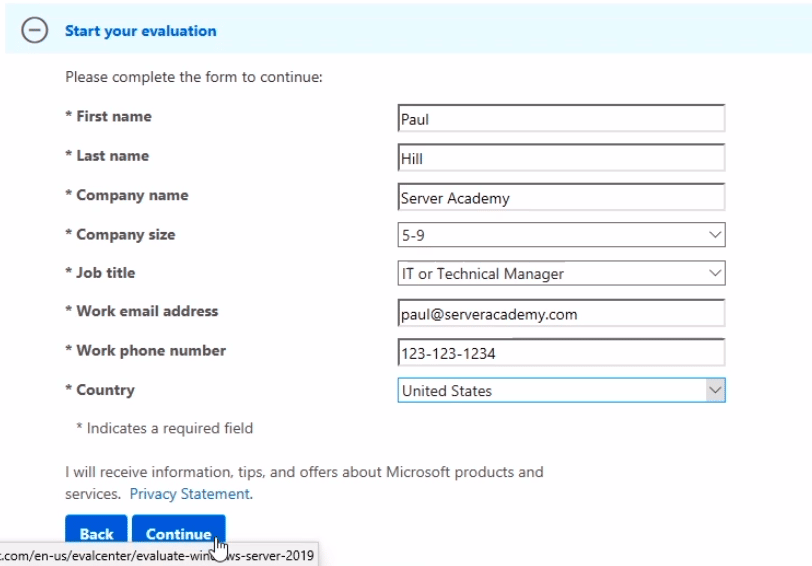Click the '* Work email address' label text
This screenshot has width=812, height=566.
point(141,311)
